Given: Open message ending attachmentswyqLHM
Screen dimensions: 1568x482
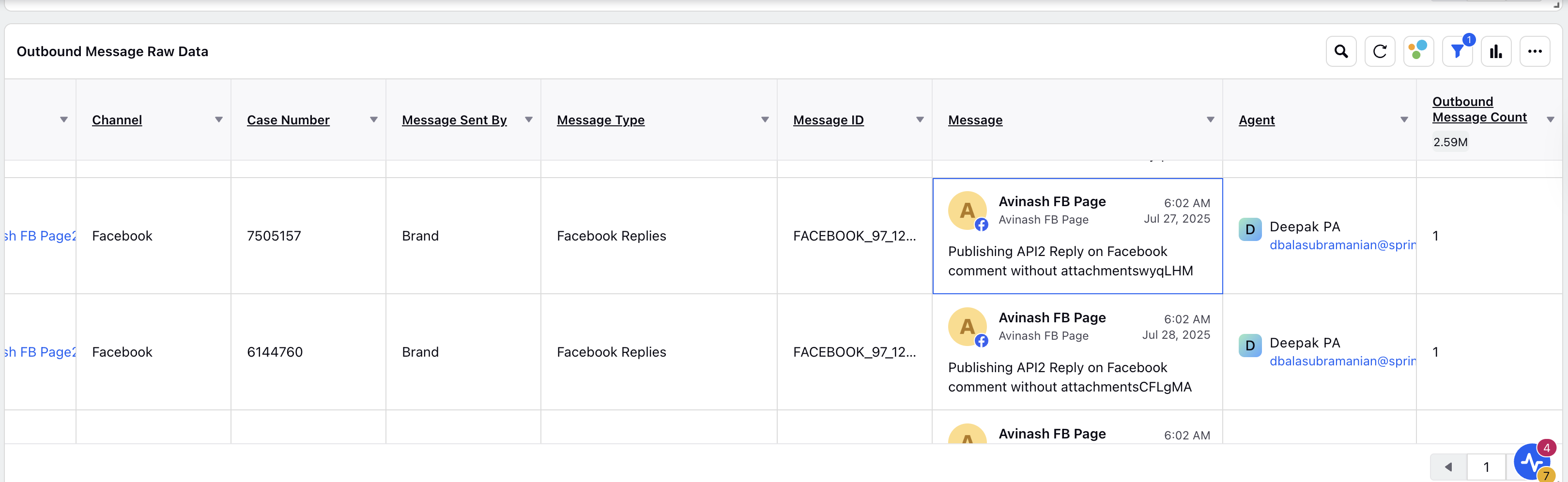Looking at the screenshot, I should tap(1070, 261).
